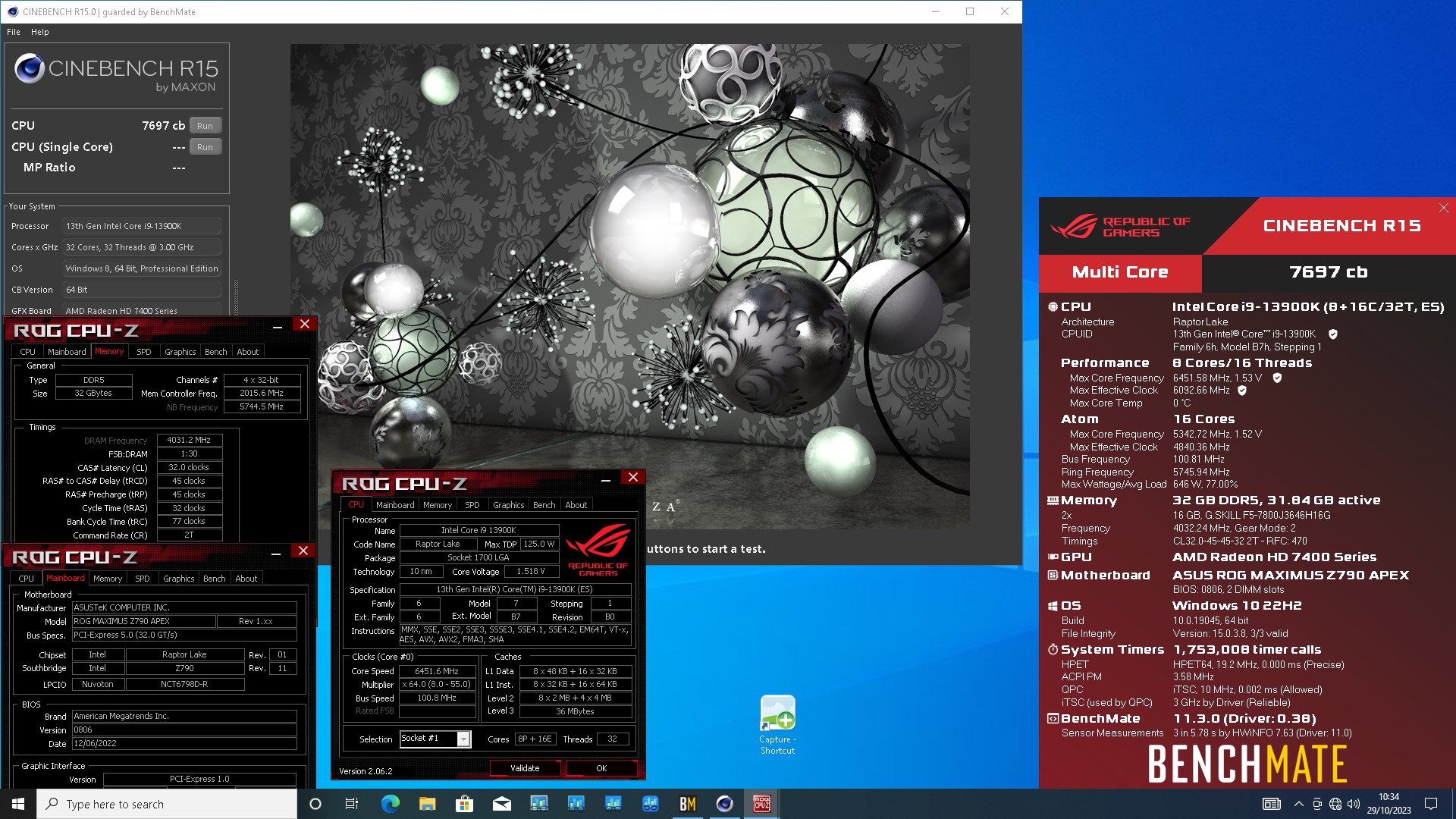Open Task View from the taskbar
This screenshot has width=1456, height=819.
[x=351, y=804]
